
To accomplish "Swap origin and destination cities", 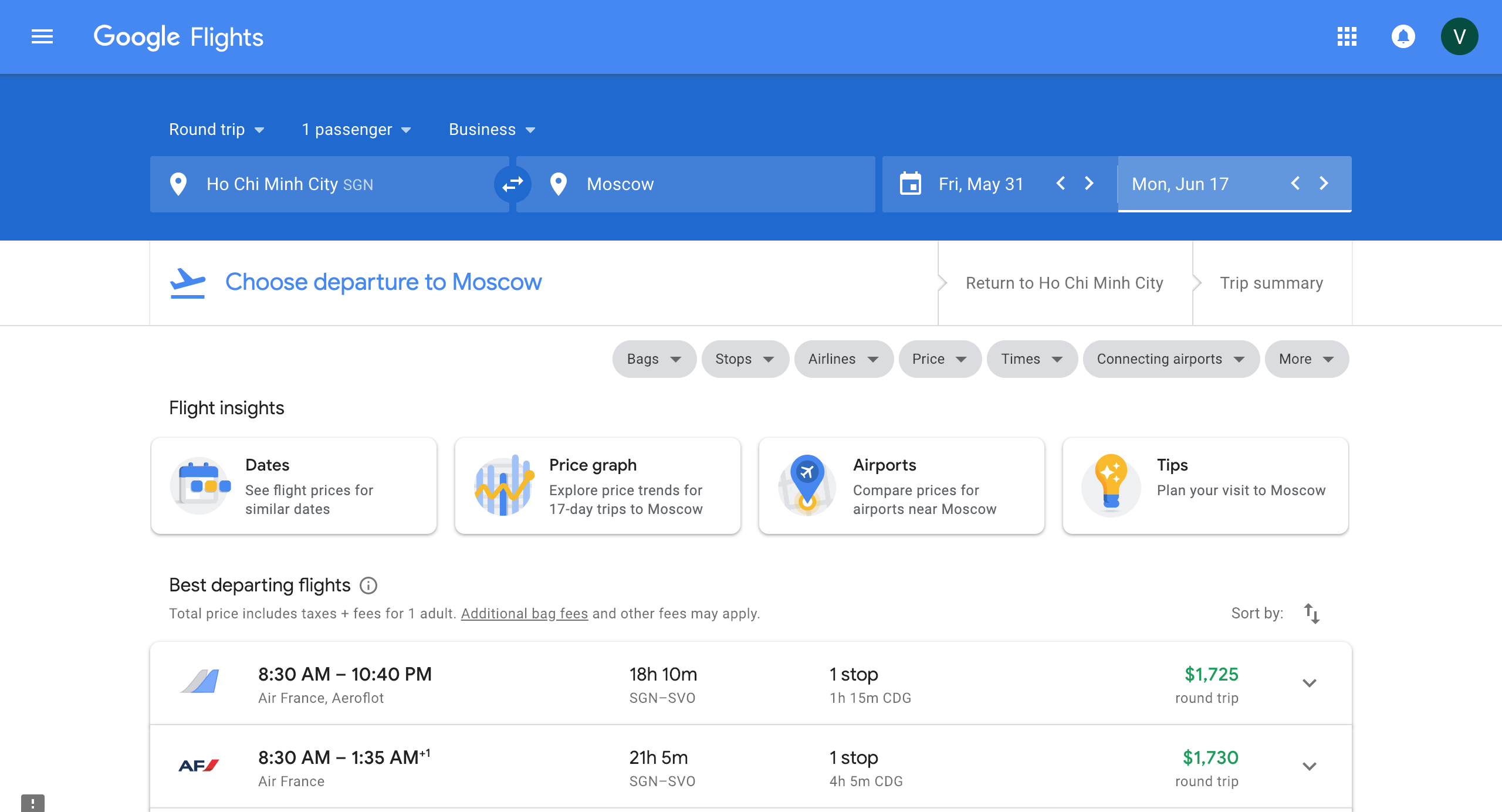I will 513,184.
